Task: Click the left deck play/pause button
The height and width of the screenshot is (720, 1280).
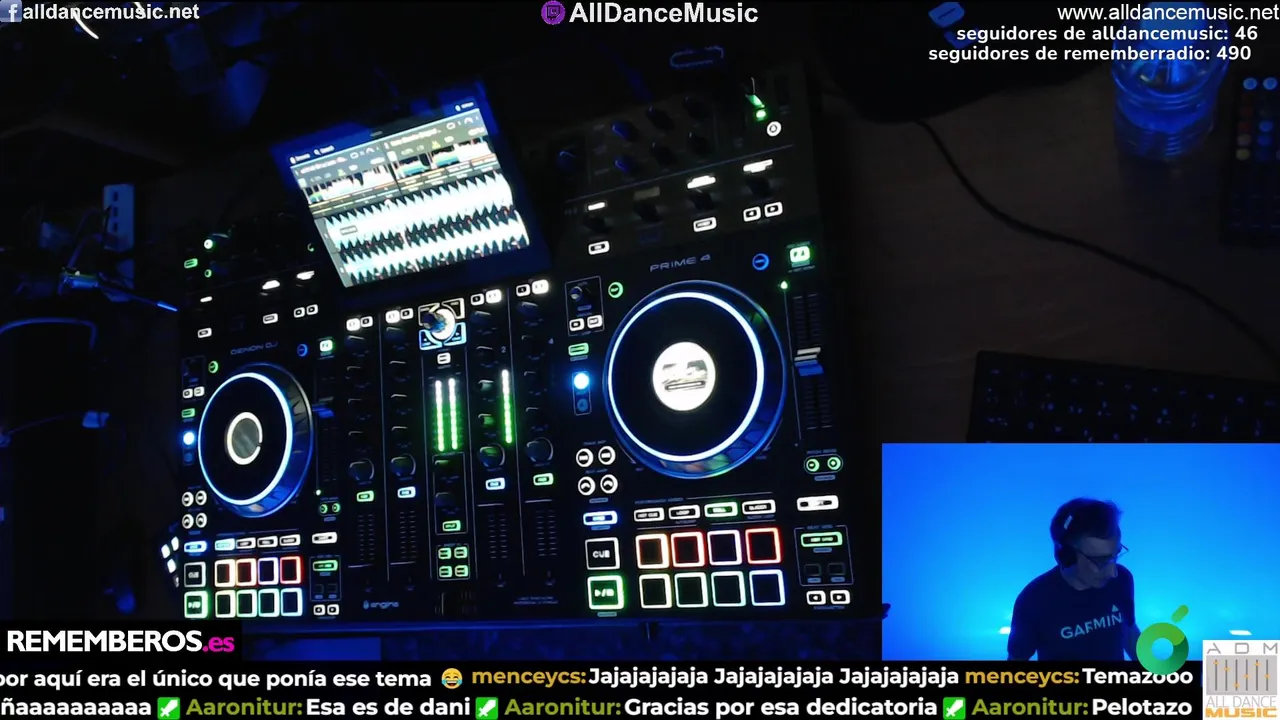Action: (195, 604)
